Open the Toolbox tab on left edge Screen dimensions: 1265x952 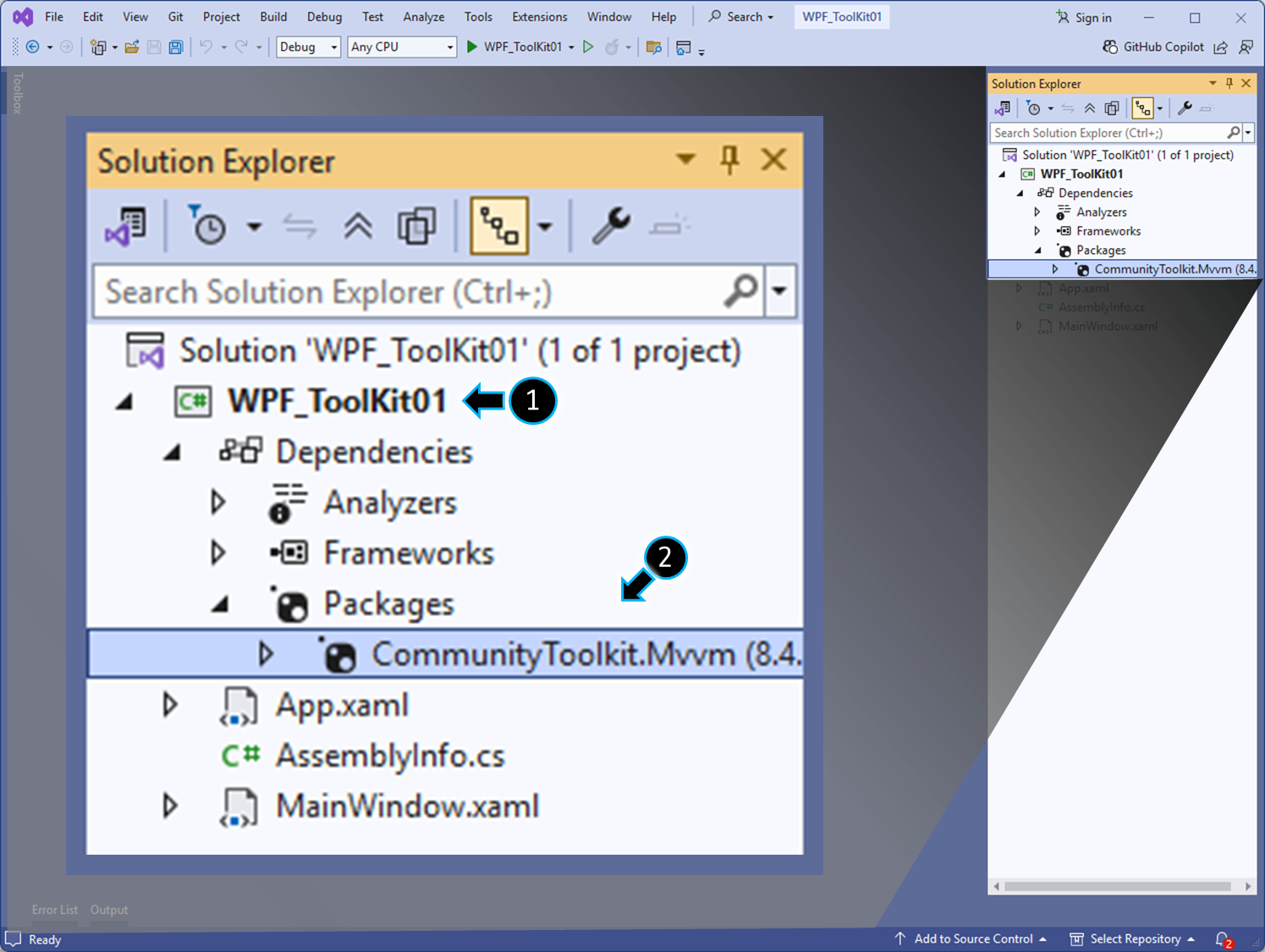pyautogui.click(x=17, y=93)
